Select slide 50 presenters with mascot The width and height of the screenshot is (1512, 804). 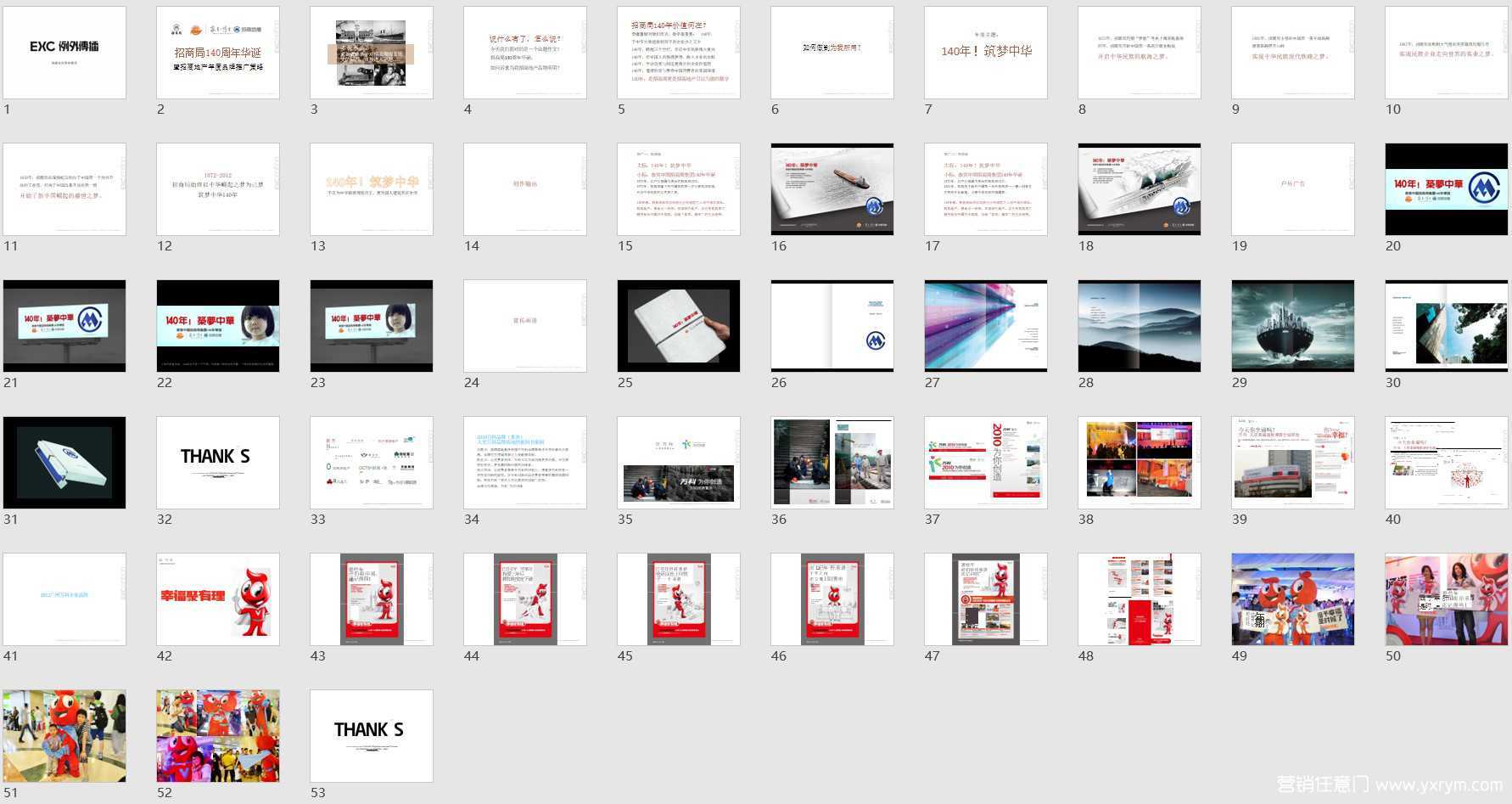tap(1447, 599)
